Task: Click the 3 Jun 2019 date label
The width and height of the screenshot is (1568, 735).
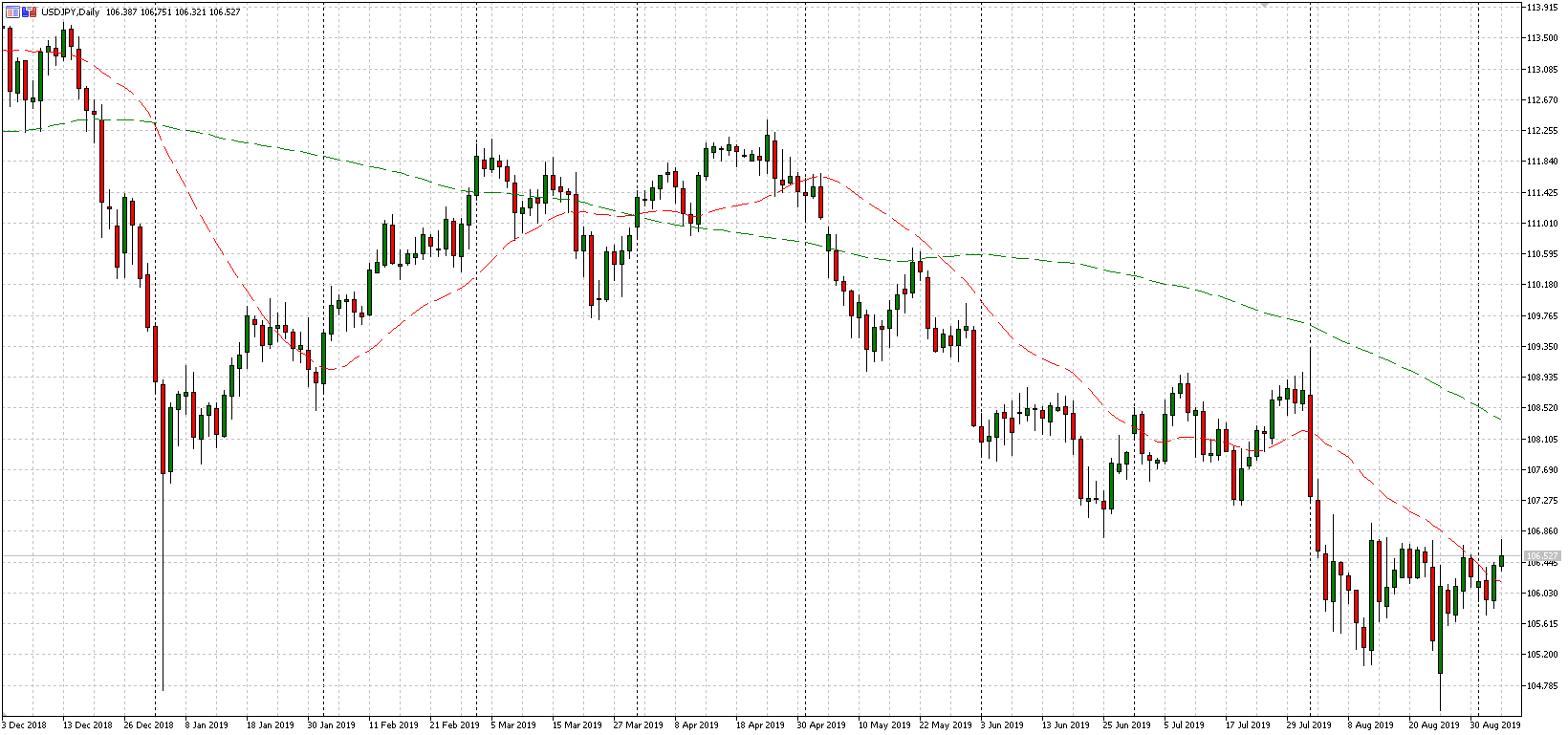Action: 1003,725
